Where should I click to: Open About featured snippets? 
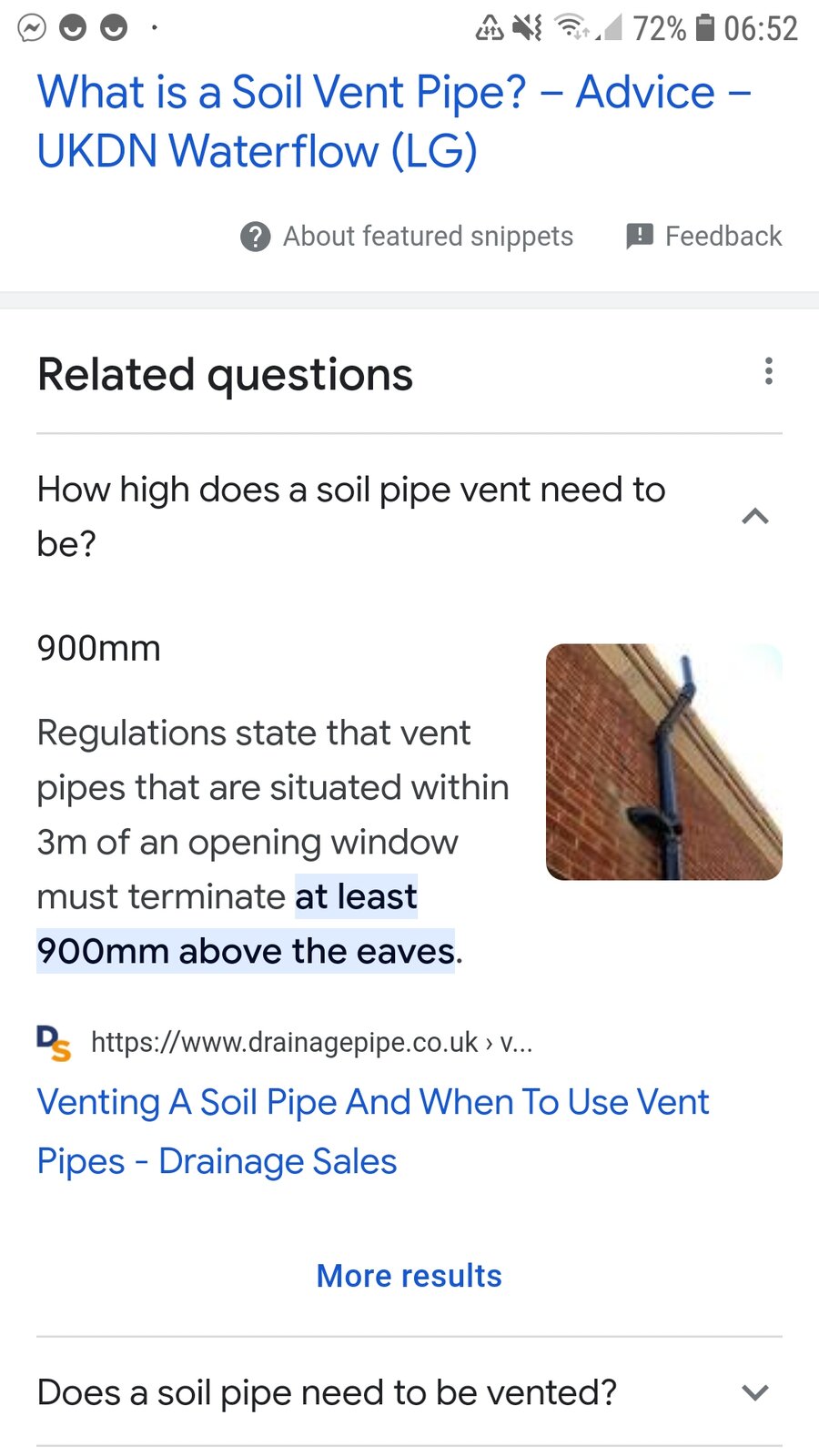pyautogui.click(x=428, y=237)
